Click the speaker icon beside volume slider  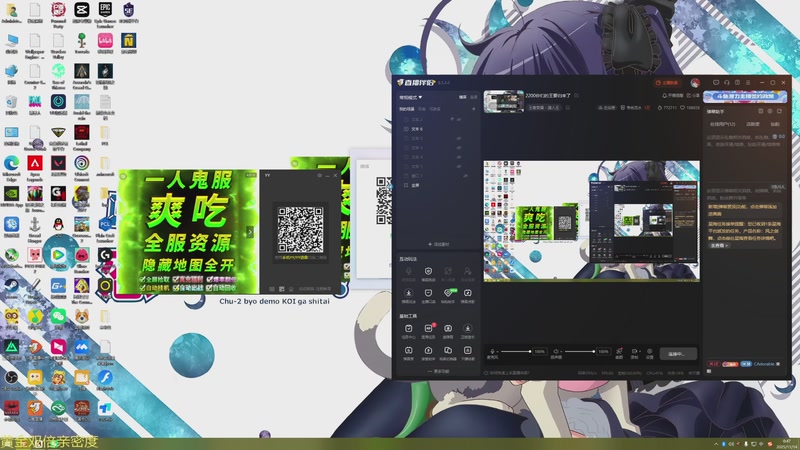[x=556, y=351]
